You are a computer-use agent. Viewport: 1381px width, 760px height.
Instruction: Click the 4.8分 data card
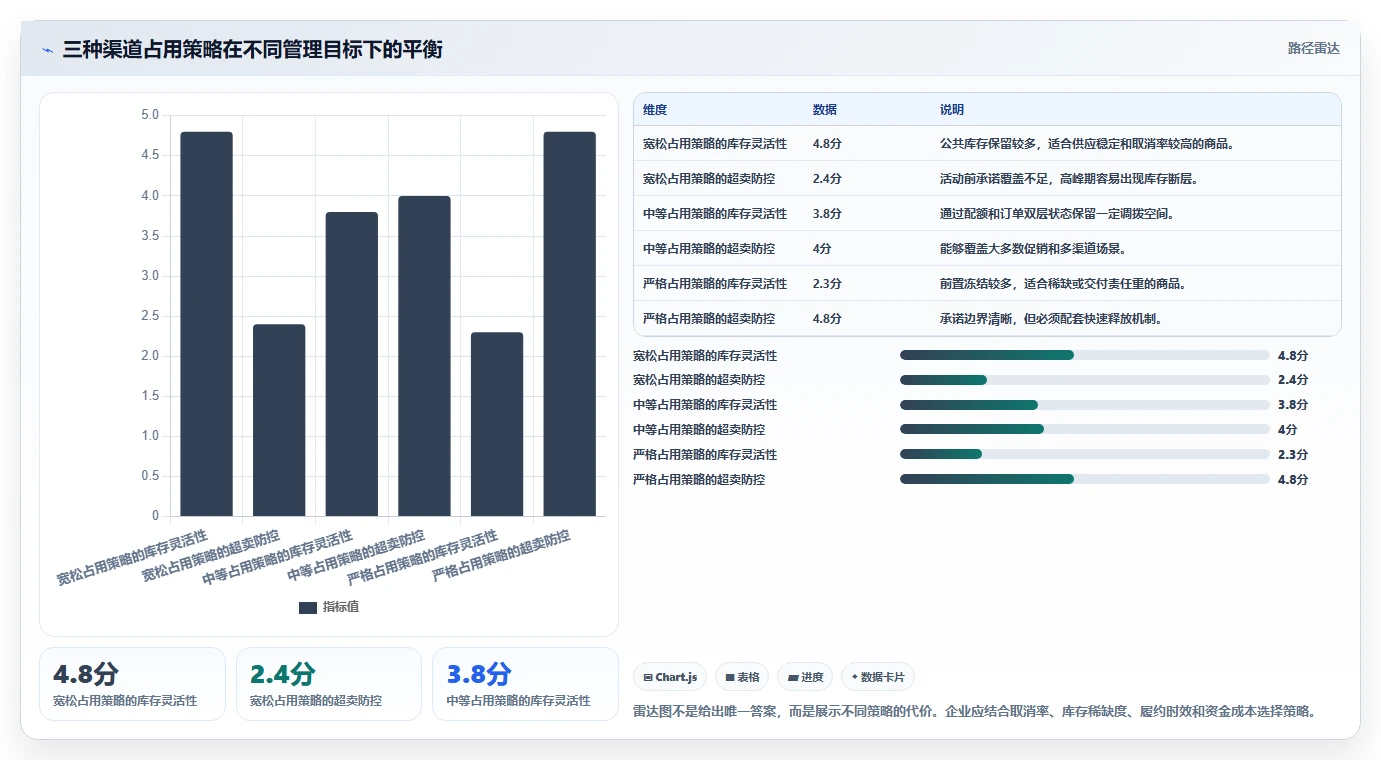point(132,684)
